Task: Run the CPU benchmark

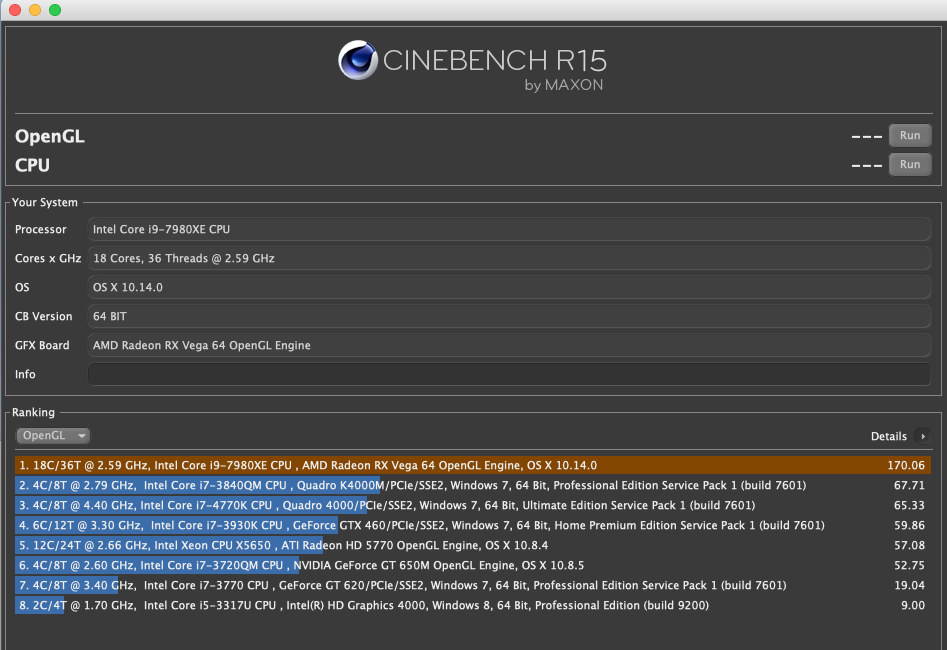Action: 910,164
